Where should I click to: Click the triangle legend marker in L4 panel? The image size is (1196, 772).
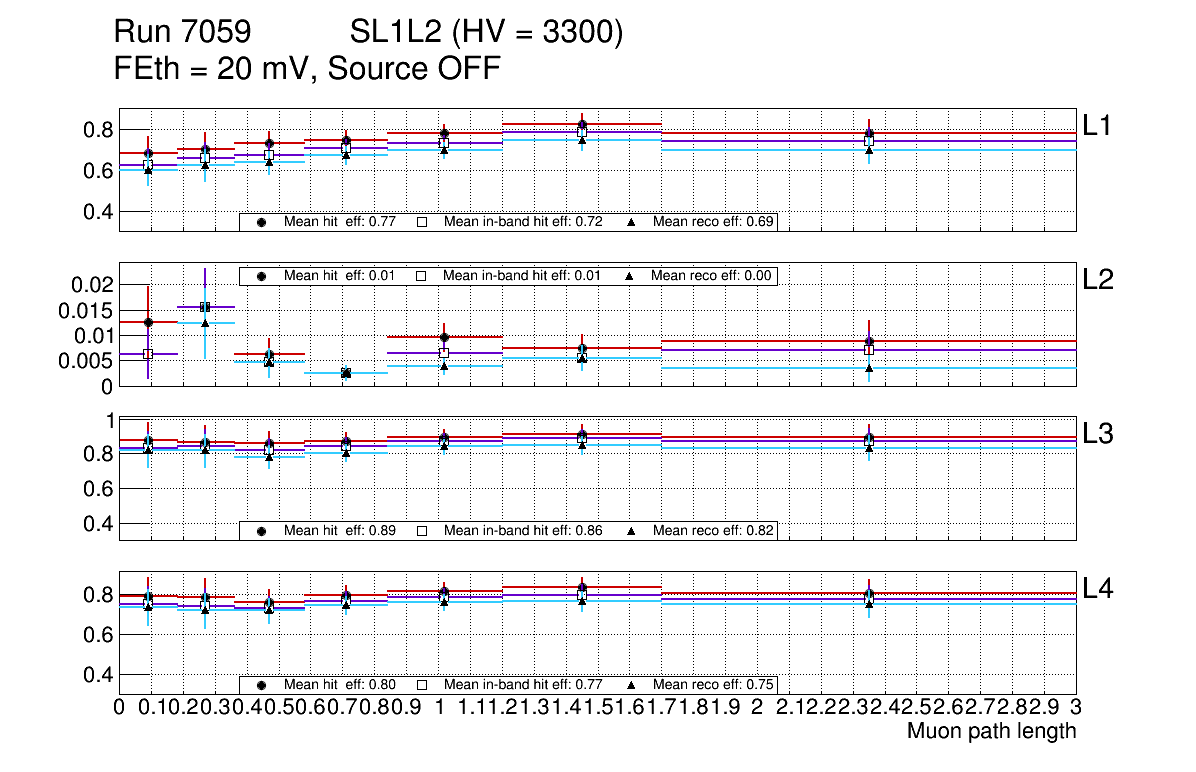pyautogui.click(x=631, y=685)
